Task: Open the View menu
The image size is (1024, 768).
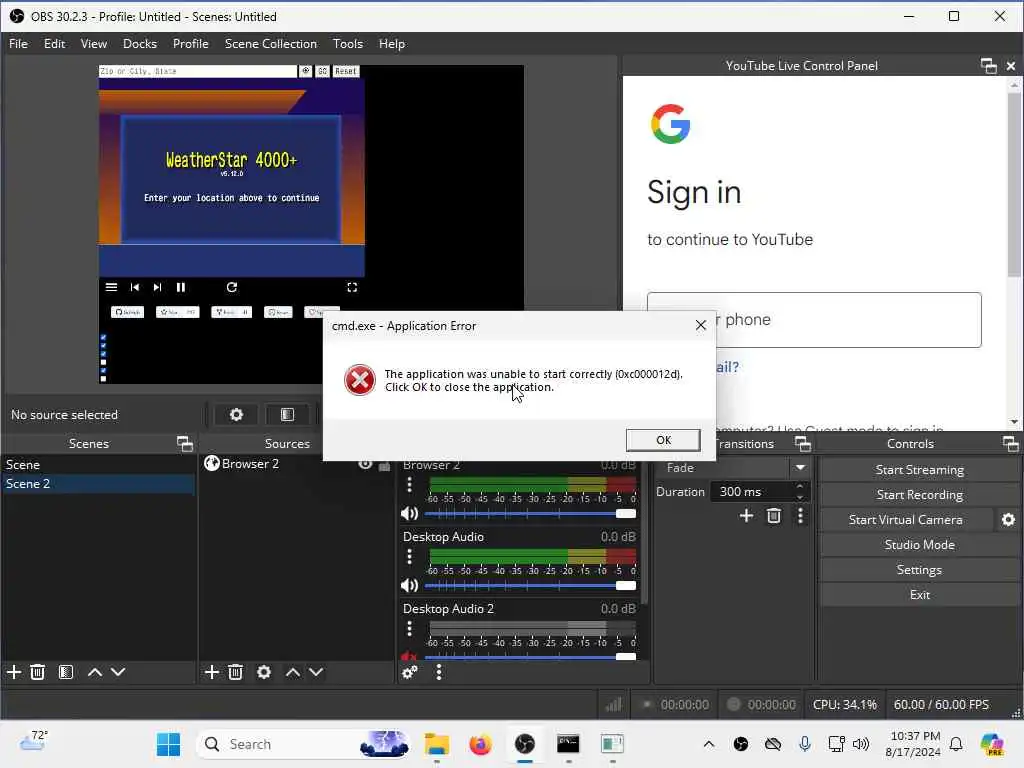Action: click(x=93, y=44)
